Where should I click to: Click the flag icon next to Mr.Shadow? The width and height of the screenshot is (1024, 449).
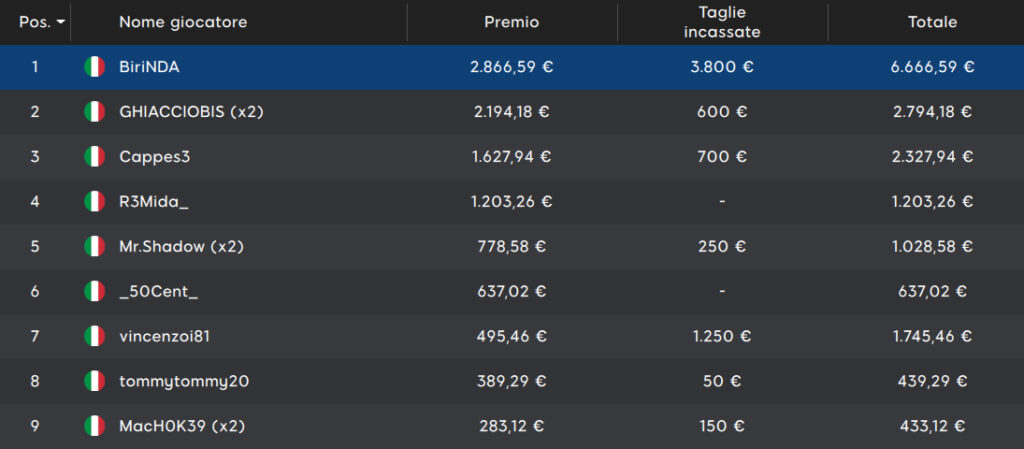coord(95,247)
